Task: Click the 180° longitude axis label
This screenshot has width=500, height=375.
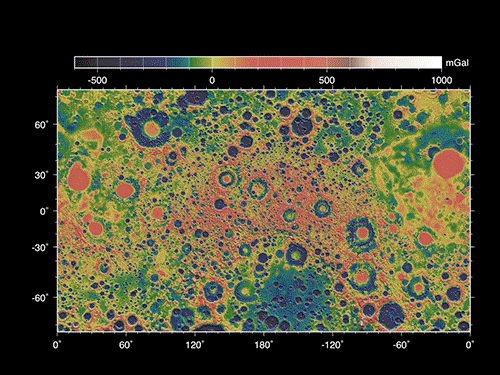Action: pyautogui.click(x=264, y=345)
